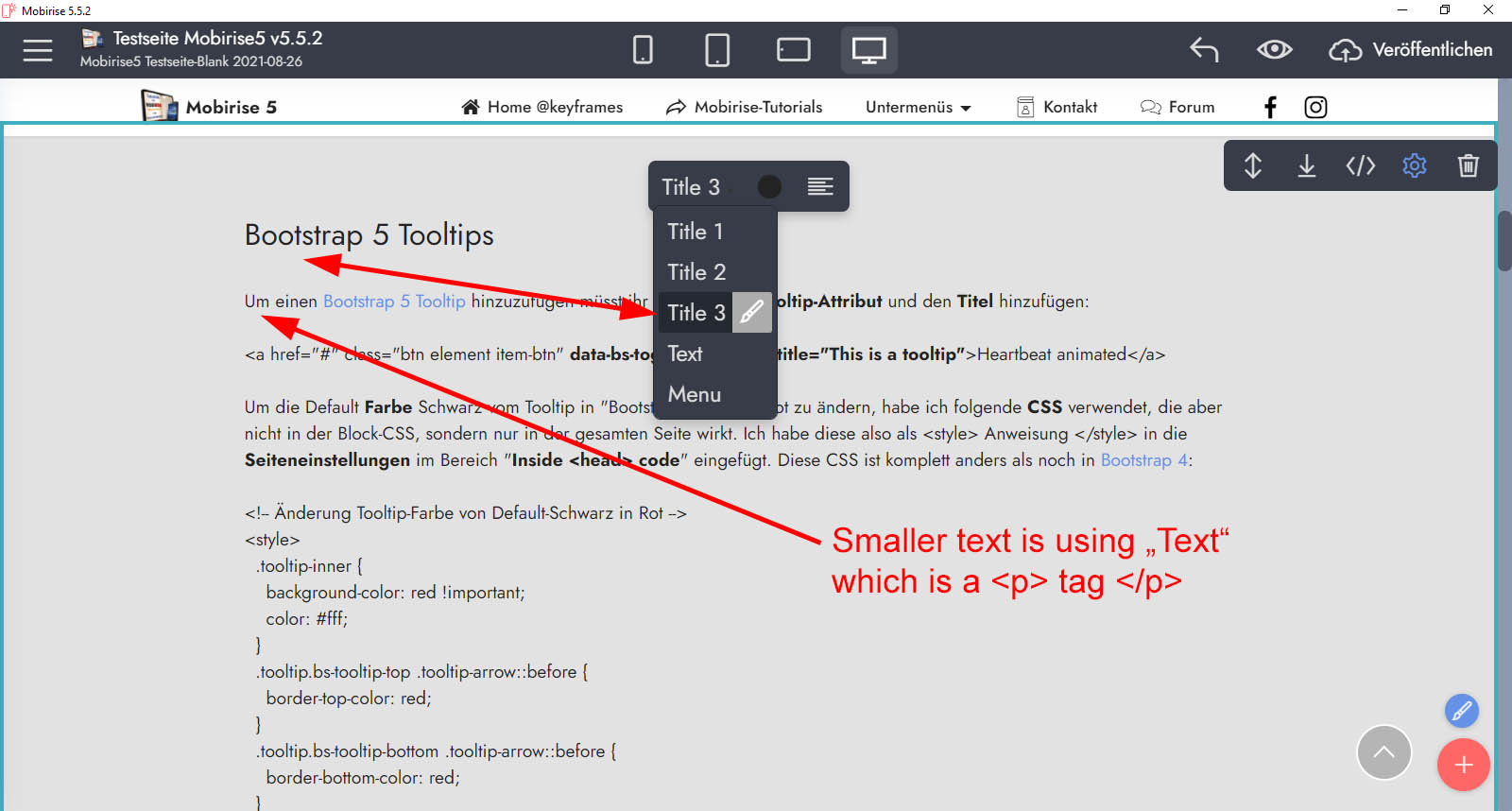Preview the site with eye icon
The width and height of the screenshot is (1512, 811).
click(1275, 49)
